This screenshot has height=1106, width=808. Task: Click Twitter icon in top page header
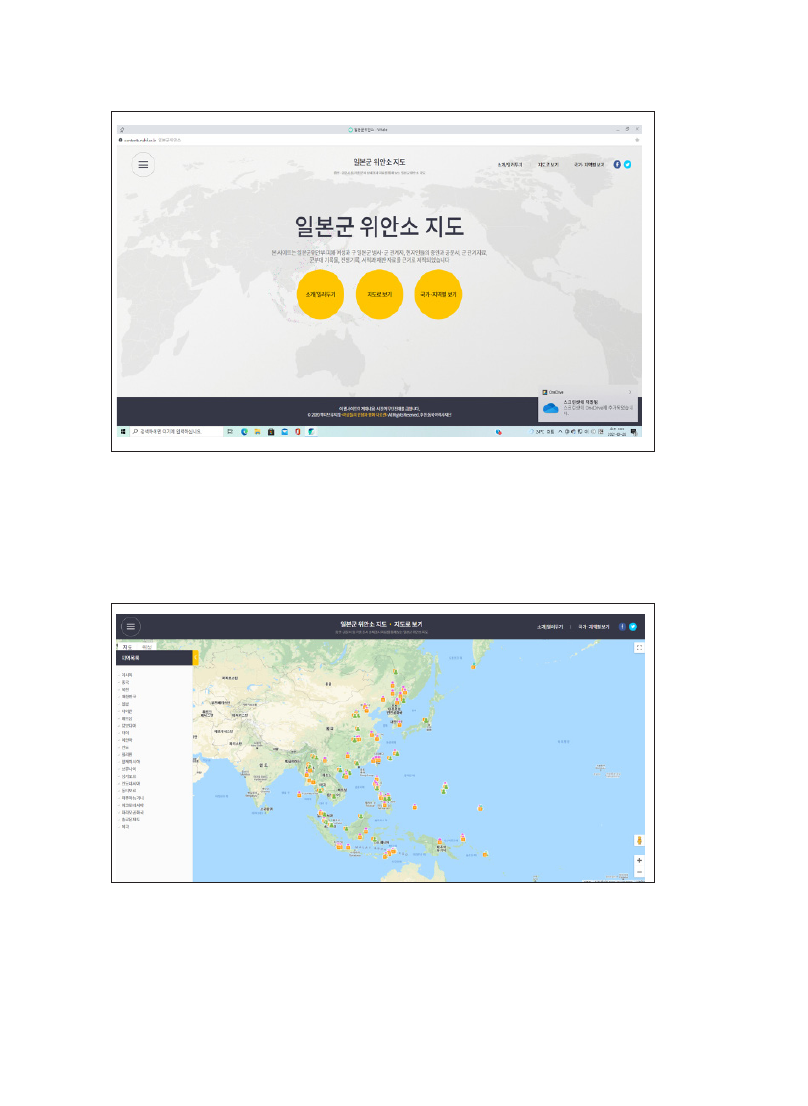coord(628,164)
